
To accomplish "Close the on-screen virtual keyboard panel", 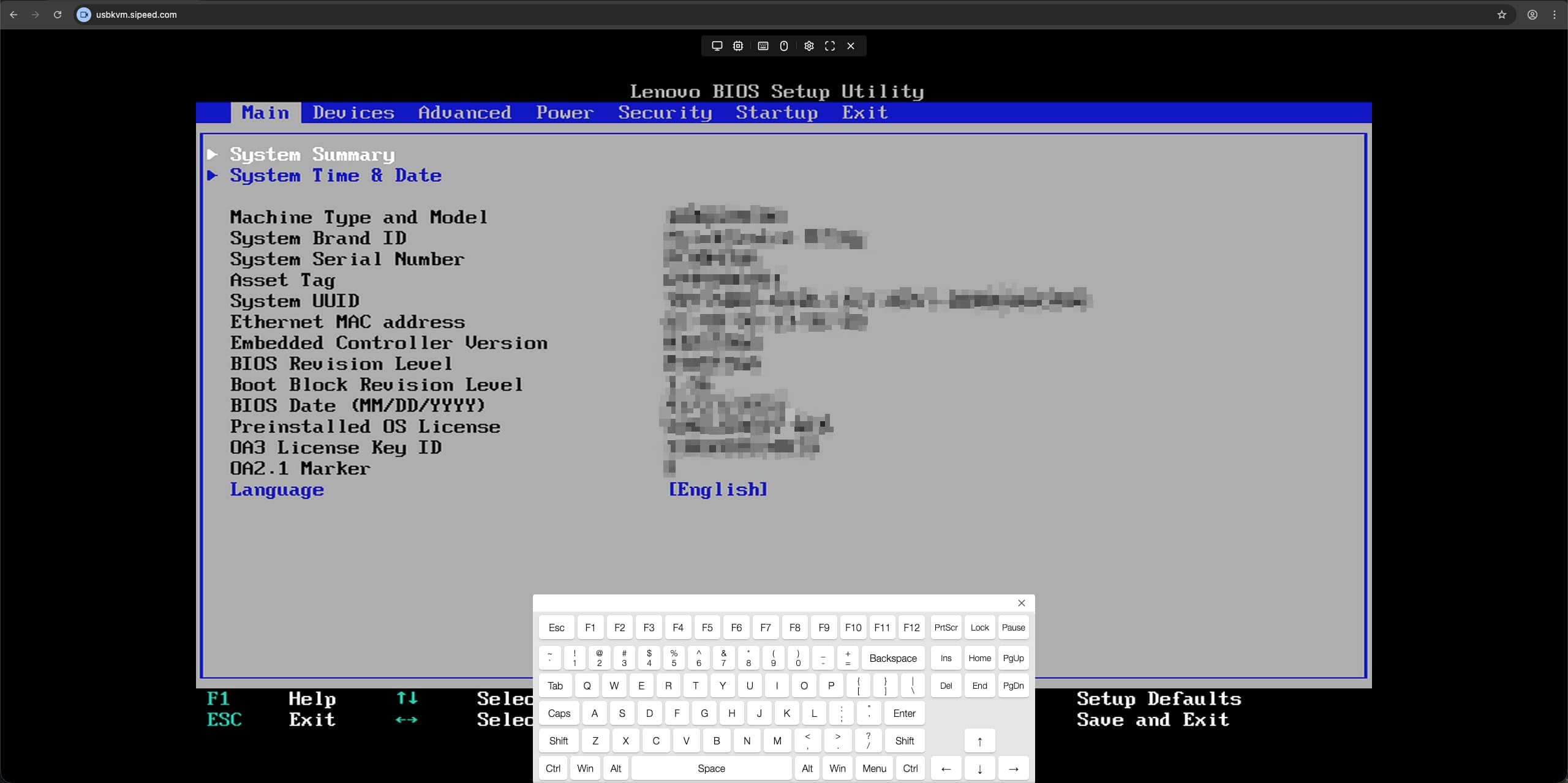I will point(1021,603).
